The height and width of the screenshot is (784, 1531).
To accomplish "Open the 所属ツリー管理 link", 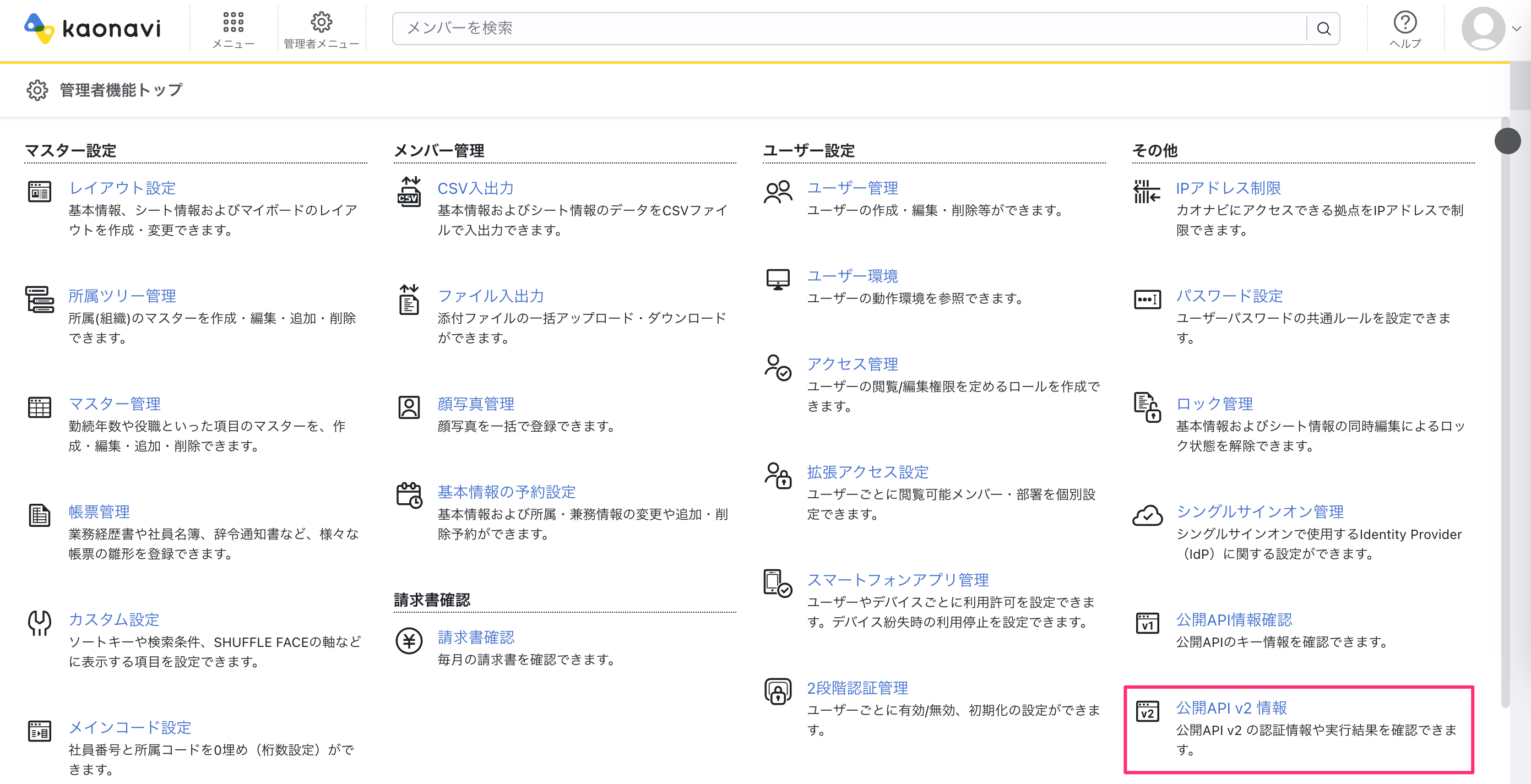I will (x=122, y=296).
